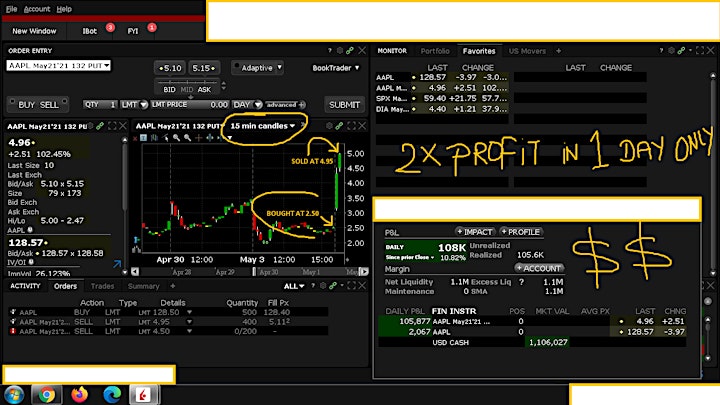
Task: Open Chrome from taskbar
Action: pyautogui.click(x=46, y=394)
